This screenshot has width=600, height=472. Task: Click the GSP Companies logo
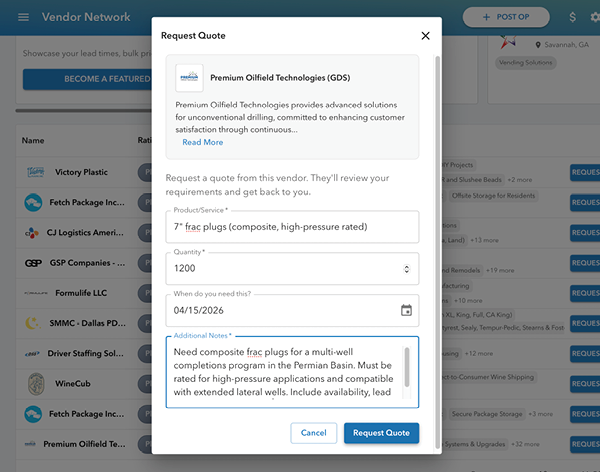33,263
